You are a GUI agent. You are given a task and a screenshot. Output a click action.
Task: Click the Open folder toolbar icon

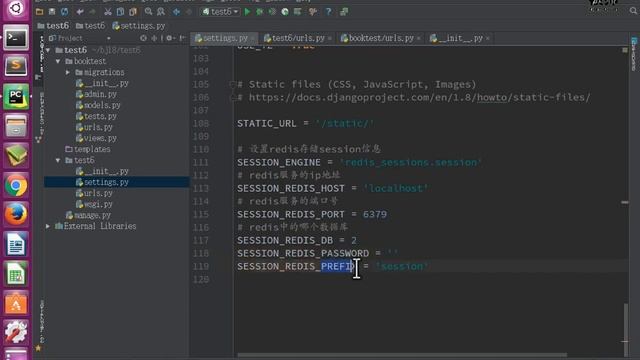click(x=40, y=12)
